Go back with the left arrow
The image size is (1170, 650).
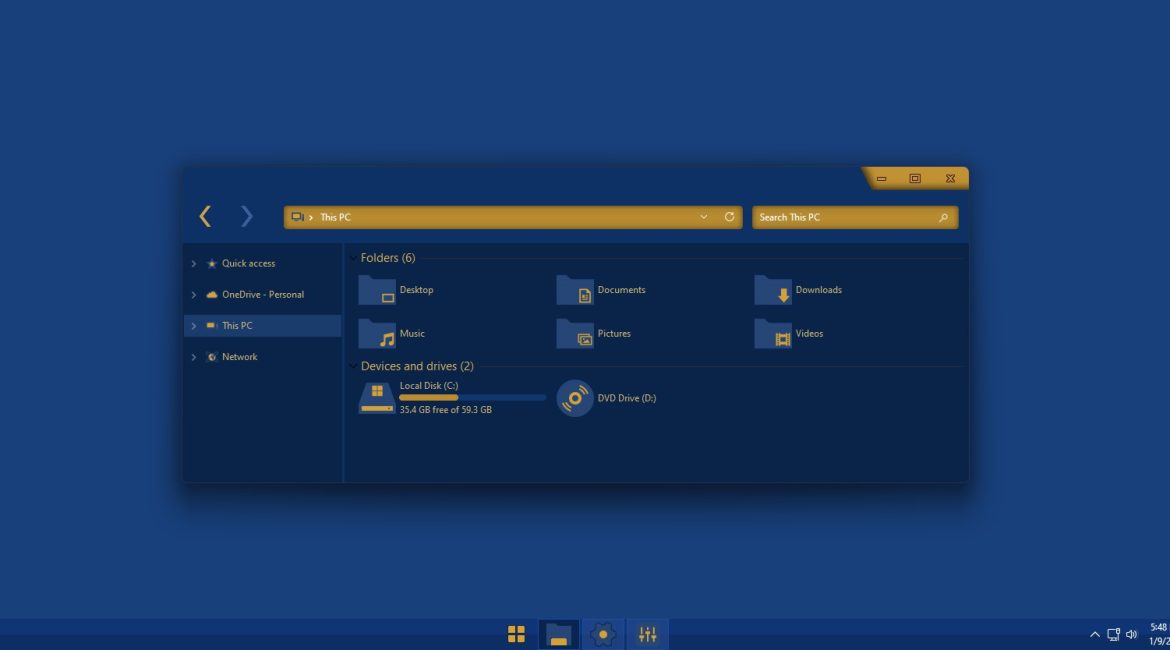pos(205,216)
